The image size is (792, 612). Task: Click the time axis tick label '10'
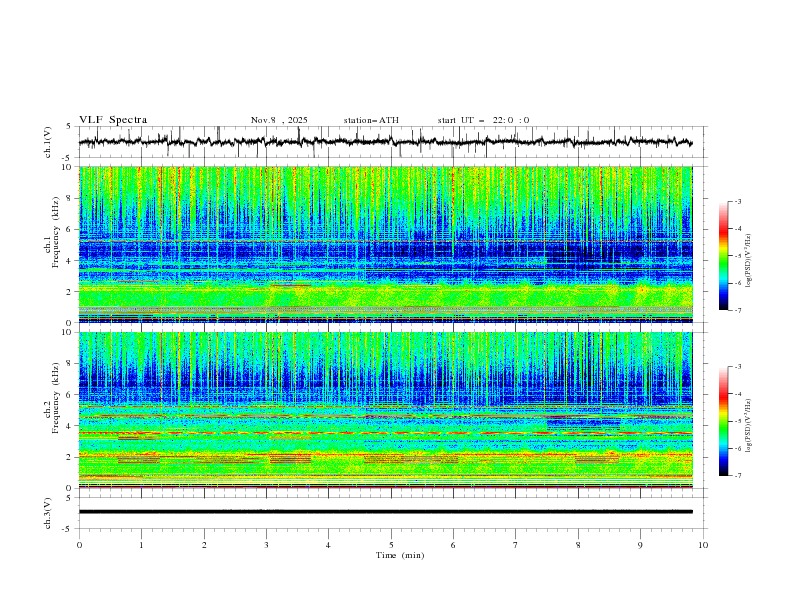point(703,545)
